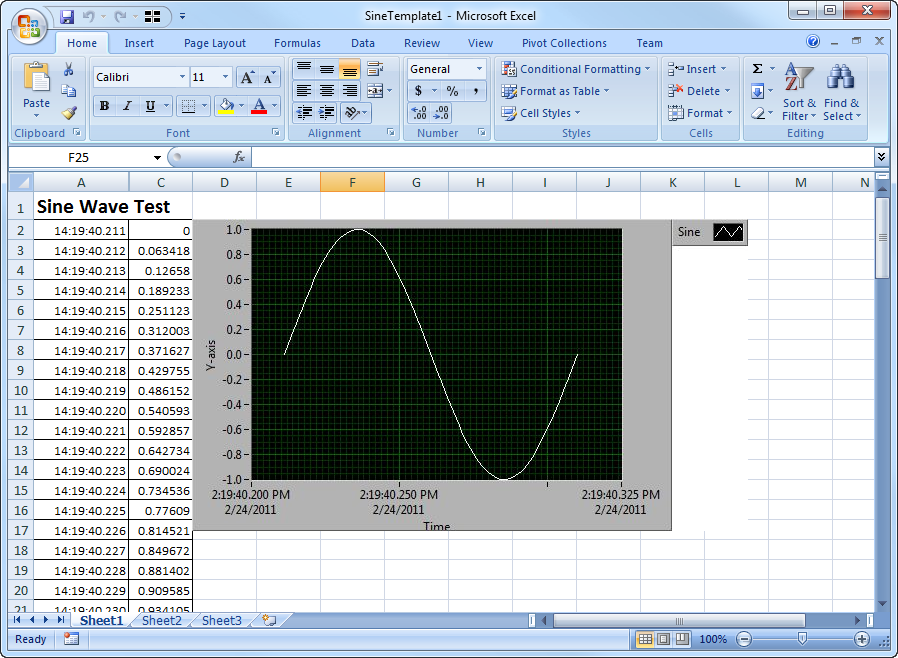898x658 pixels.
Task: Click the Cut scissors icon
Action: (x=69, y=69)
